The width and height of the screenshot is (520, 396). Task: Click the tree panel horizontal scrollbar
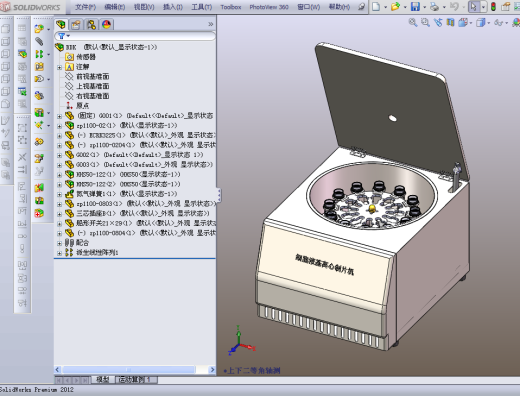point(129,370)
